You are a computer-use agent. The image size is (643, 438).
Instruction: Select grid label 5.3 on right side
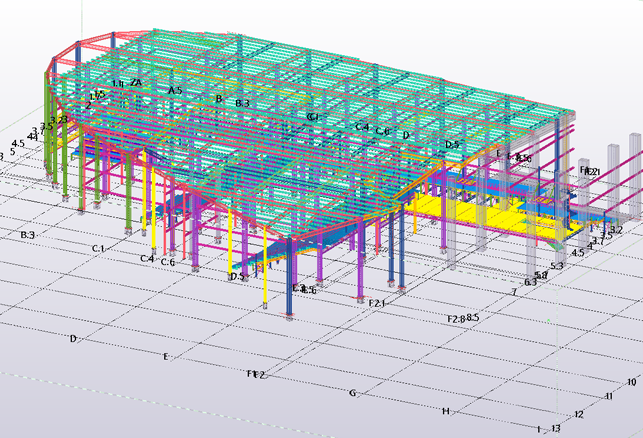pyautogui.click(x=557, y=266)
